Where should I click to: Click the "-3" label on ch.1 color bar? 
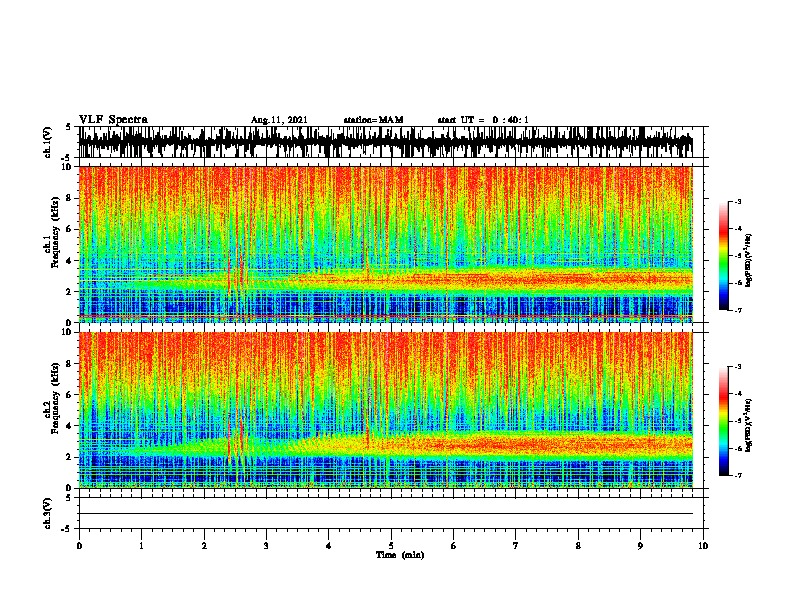pos(737,202)
